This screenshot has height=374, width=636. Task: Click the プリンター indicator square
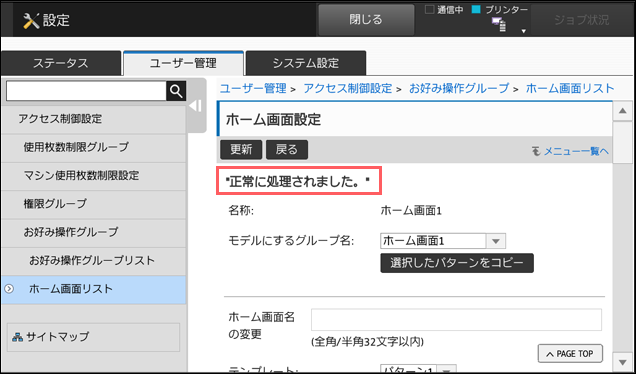click(x=476, y=10)
